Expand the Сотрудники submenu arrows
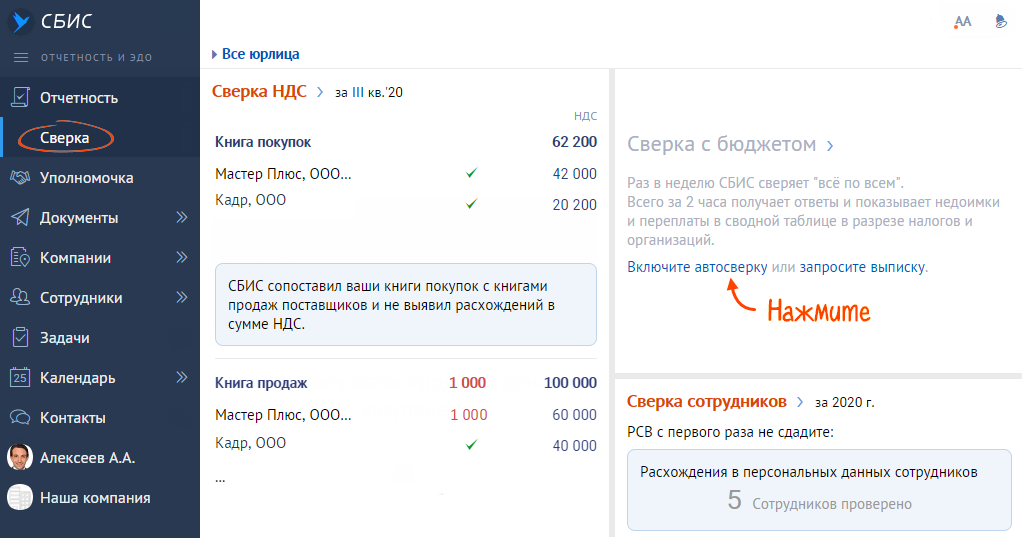Image resolution: width=1022 pixels, height=538 pixels. [182, 298]
